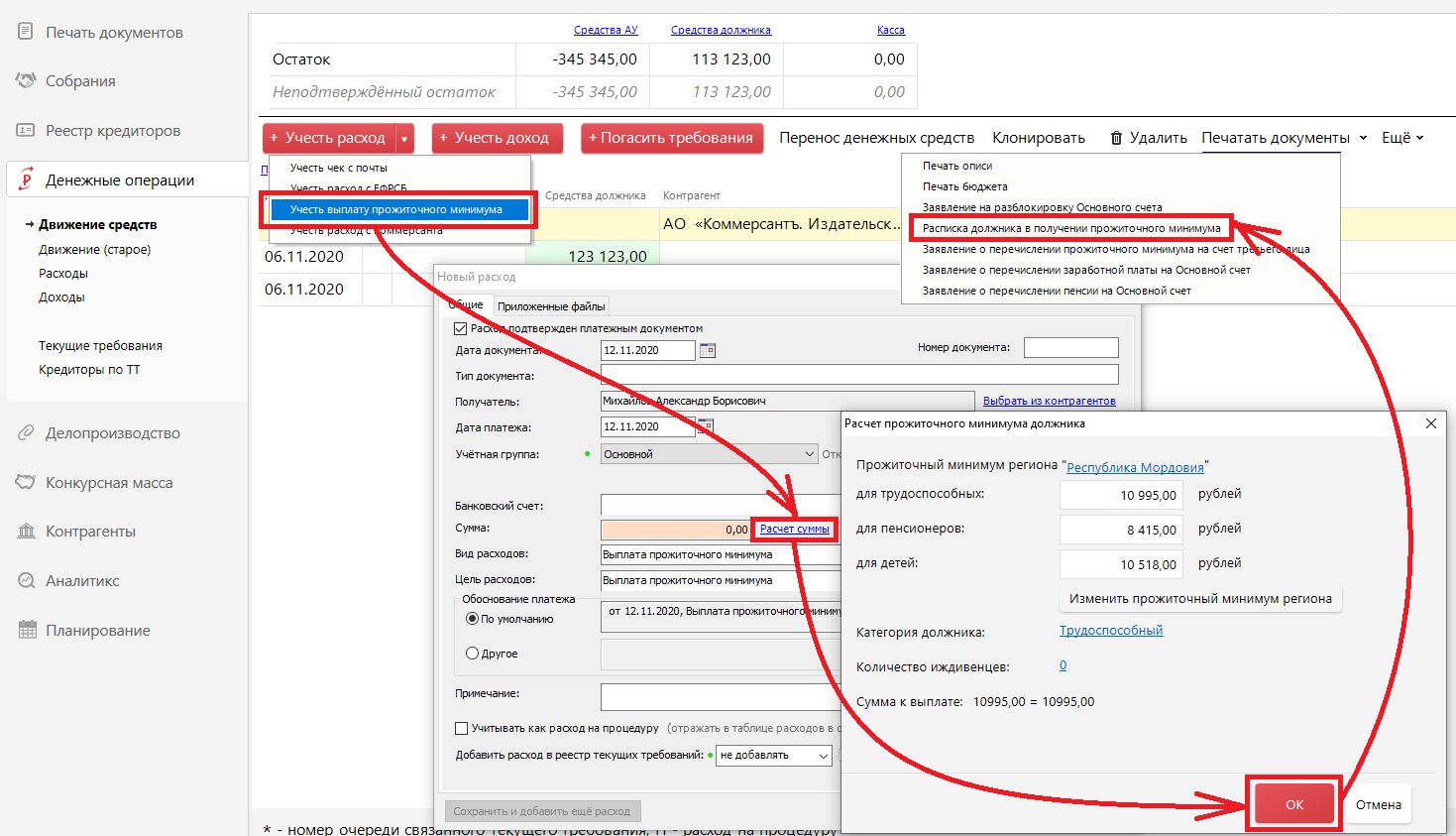Switch to the Приложенные файлы tab
Screen dimensions: 1456x836
tap(551, 306)
